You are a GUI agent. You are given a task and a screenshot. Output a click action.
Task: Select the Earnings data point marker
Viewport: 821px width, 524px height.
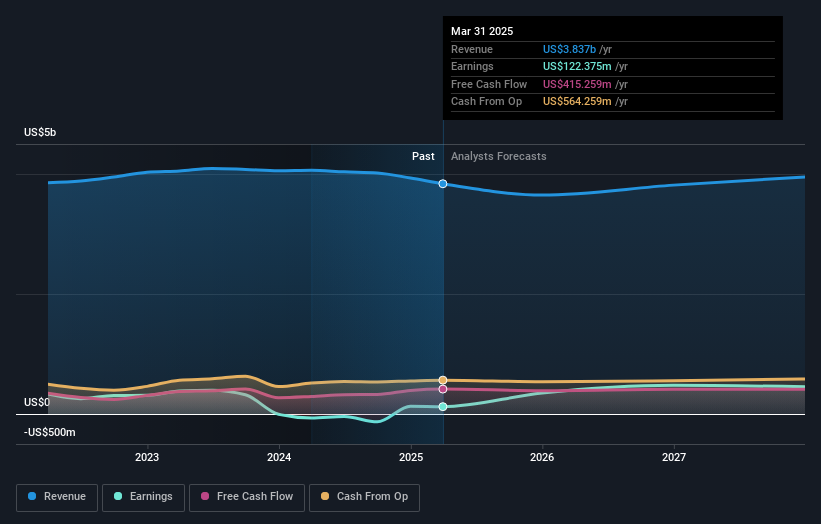(443, 407)
